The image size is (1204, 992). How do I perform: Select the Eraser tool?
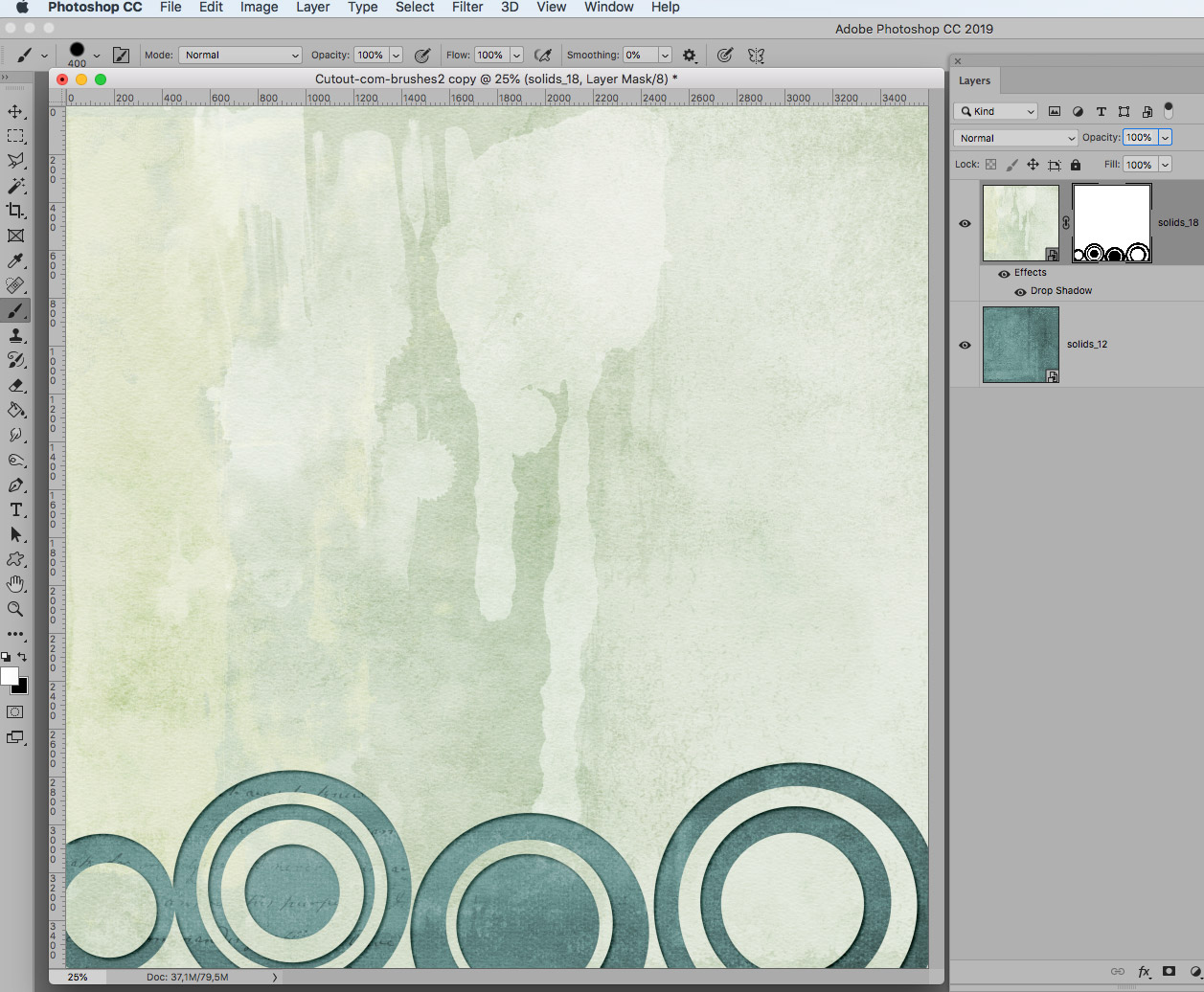pyautogui.click(x=15, y=385)
